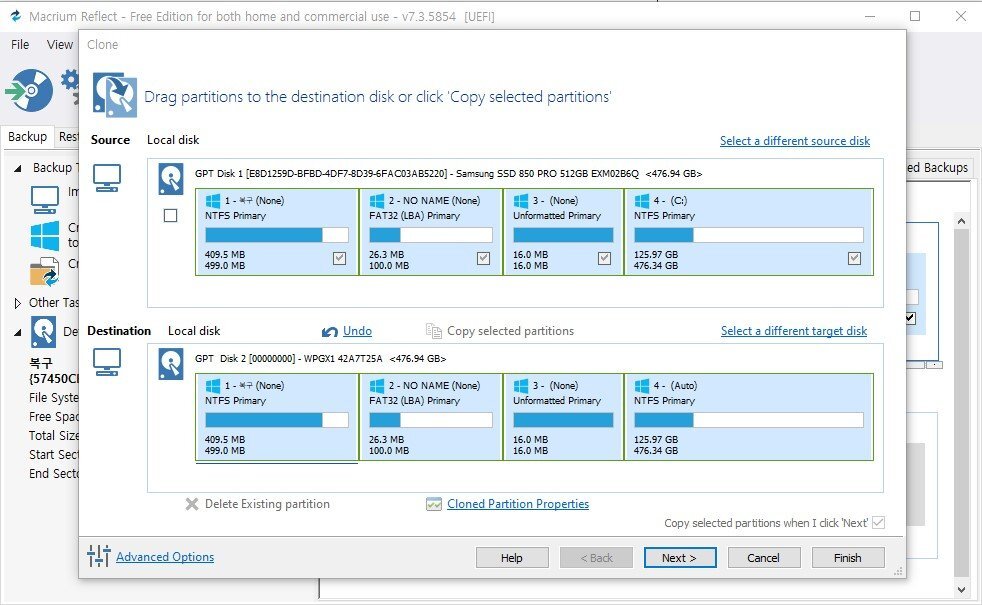The image size is (982, 605).
Task: Toggle the checkbox in the background window
Action: pos(911,318)
